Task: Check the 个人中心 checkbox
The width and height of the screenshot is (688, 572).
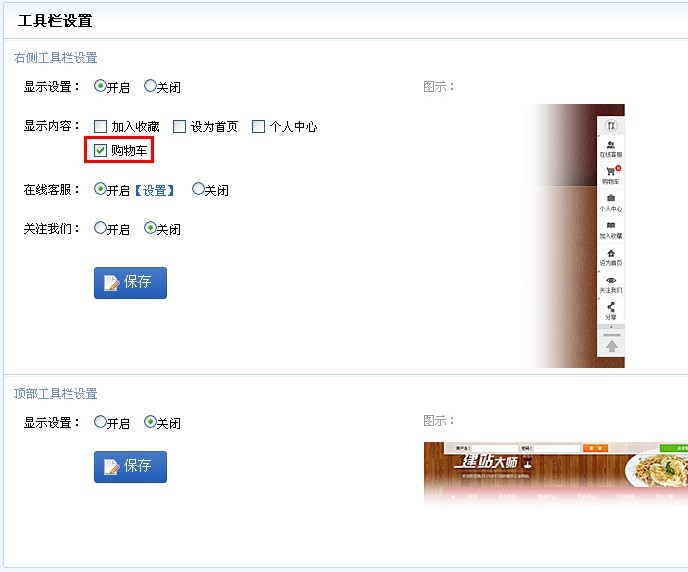Action: click(x=258, y=127)
